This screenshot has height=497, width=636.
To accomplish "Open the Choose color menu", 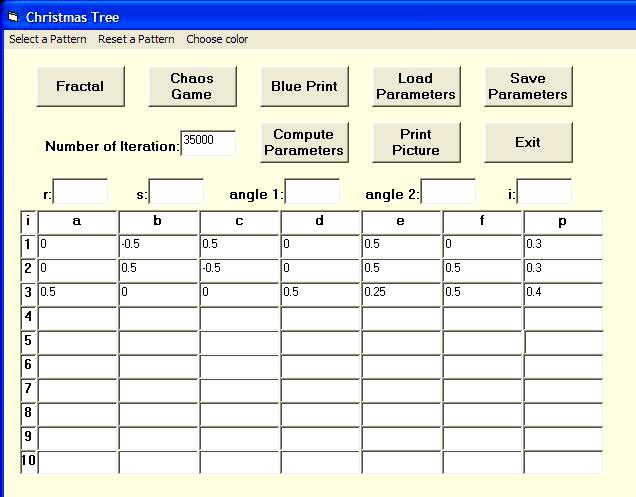I will pyautogui.click(x=217, y=39).
